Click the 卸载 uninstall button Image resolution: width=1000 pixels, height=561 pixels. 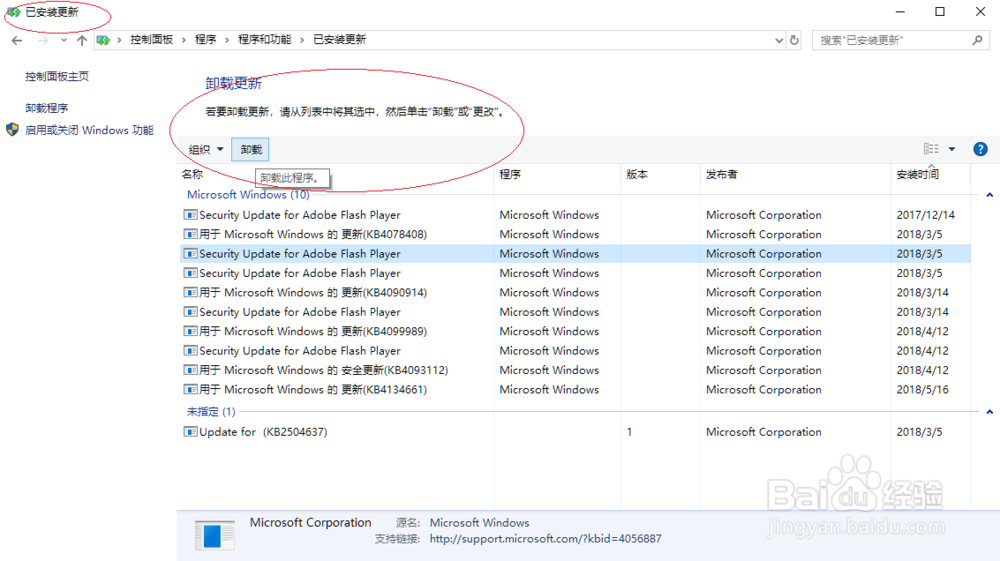(251, 149)
